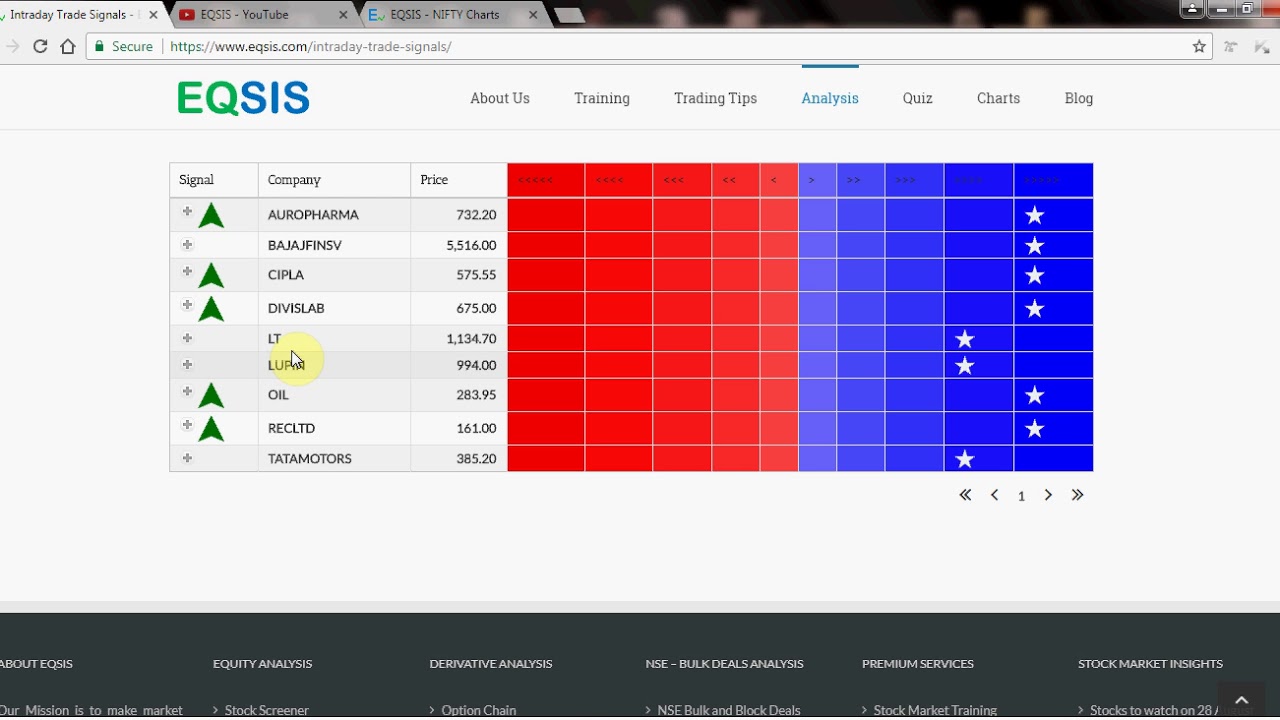
Task: Click the green up arrow for RECLTD
Action: click(x=211, y=428)
